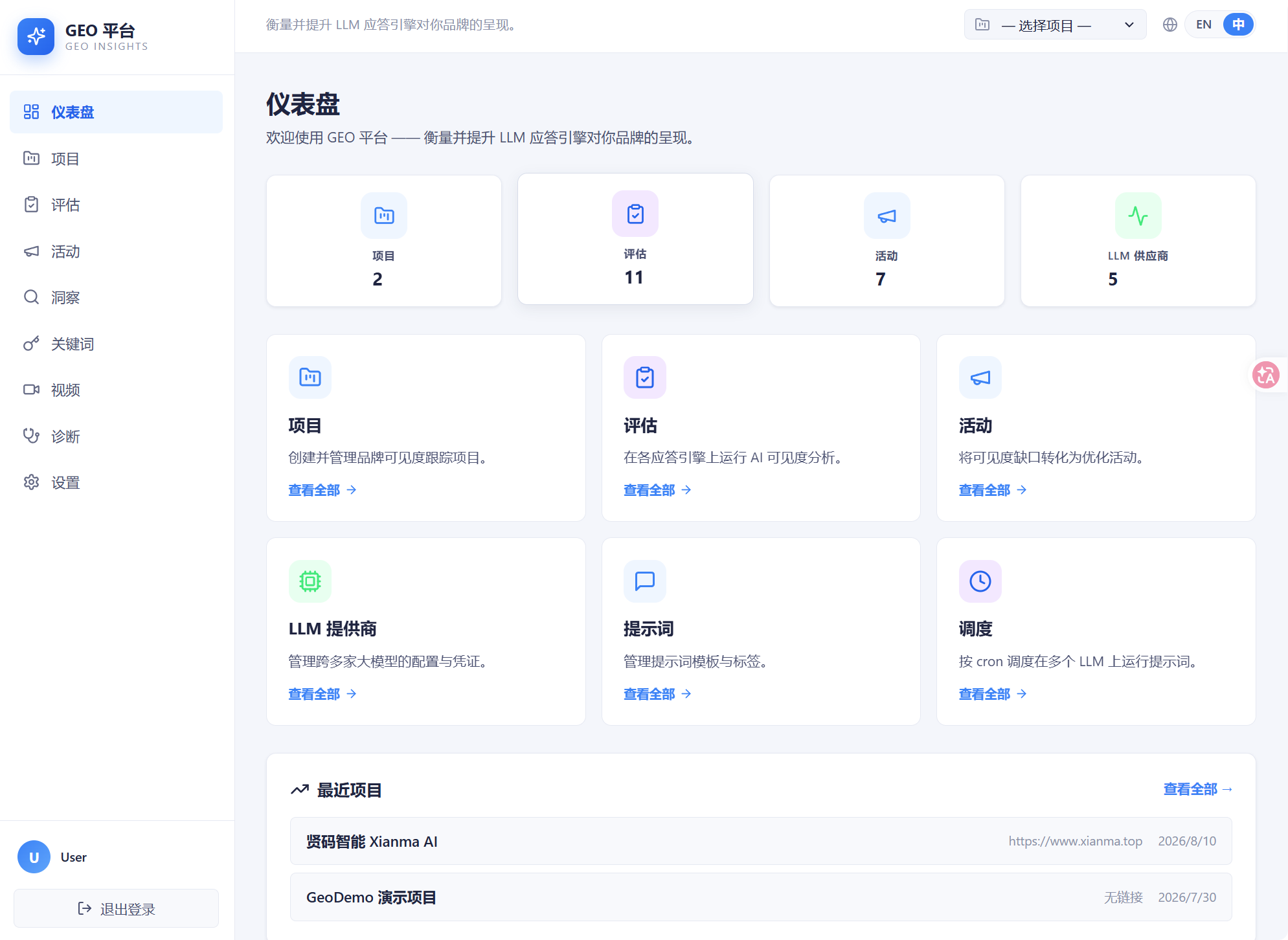Click the 洞察 search icon in sidebar

click(31, 297)
